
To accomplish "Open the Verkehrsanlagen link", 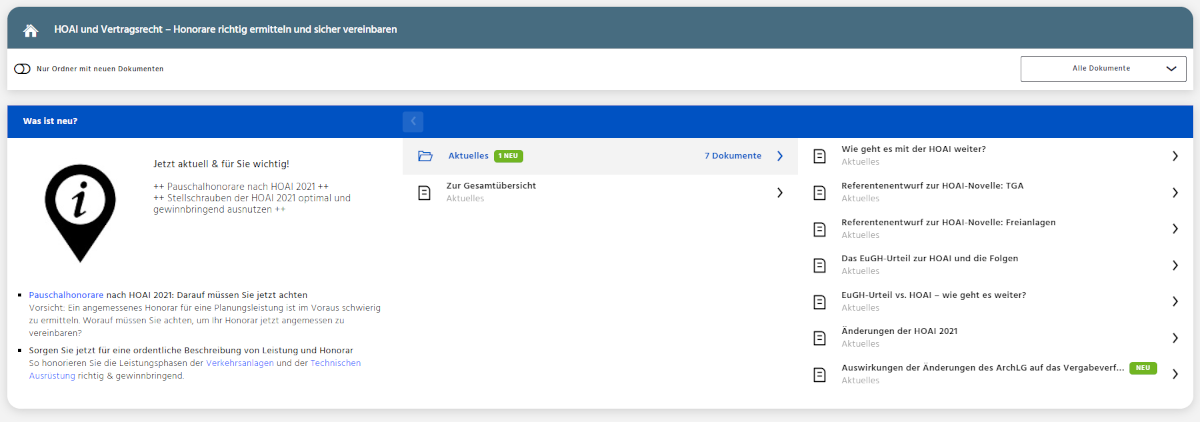I will click(x=254, y=363).
